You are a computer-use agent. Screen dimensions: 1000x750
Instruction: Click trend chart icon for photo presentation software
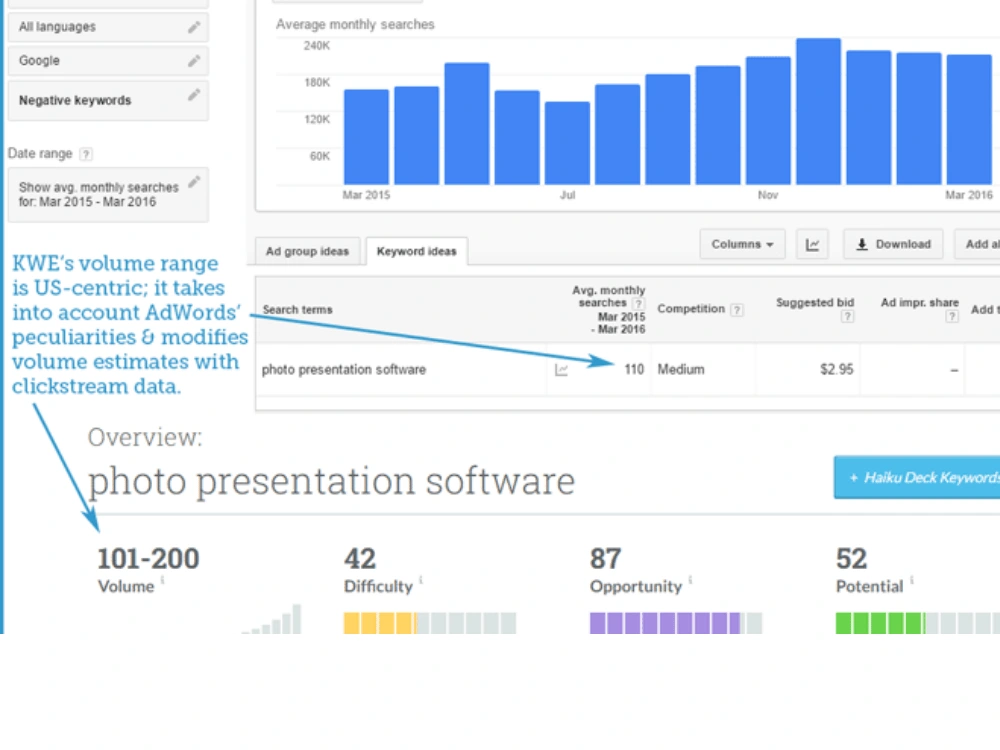[x=561, y=370]
